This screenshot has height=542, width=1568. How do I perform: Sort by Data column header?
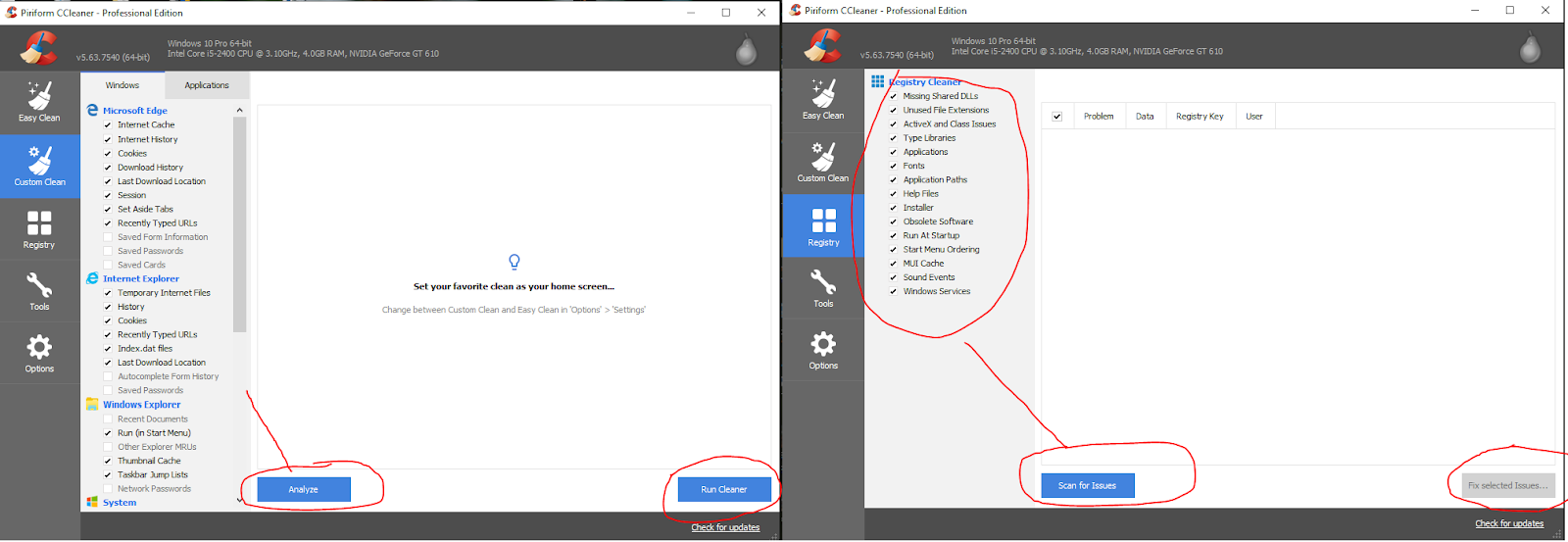point(1145,117)
